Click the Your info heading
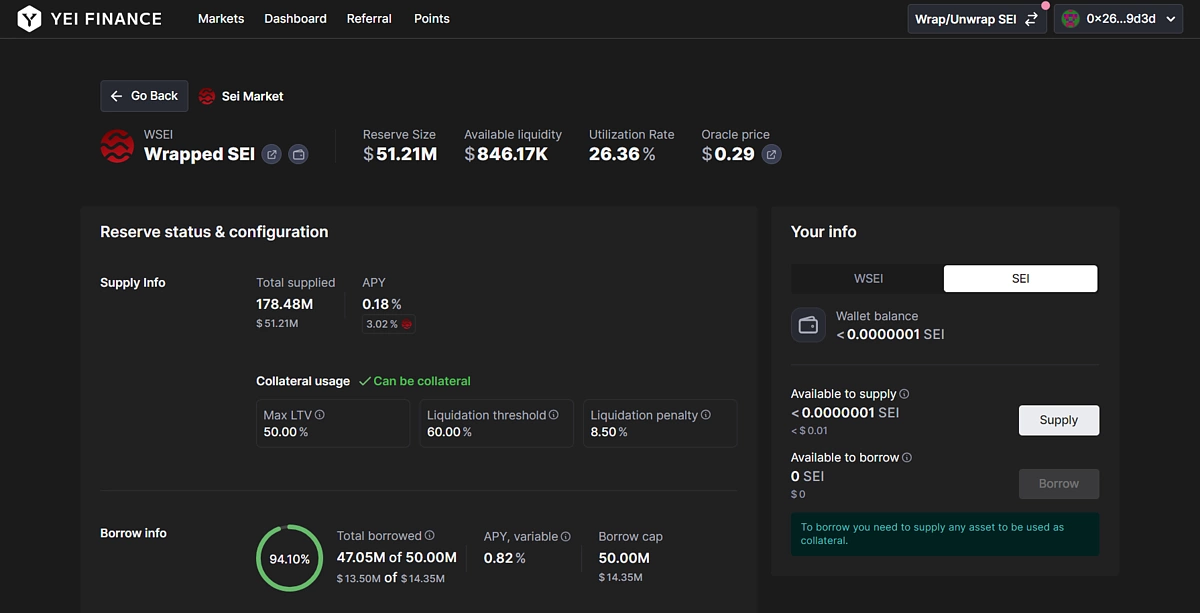Screen dimensions: 1200x613 coord(824,232)
